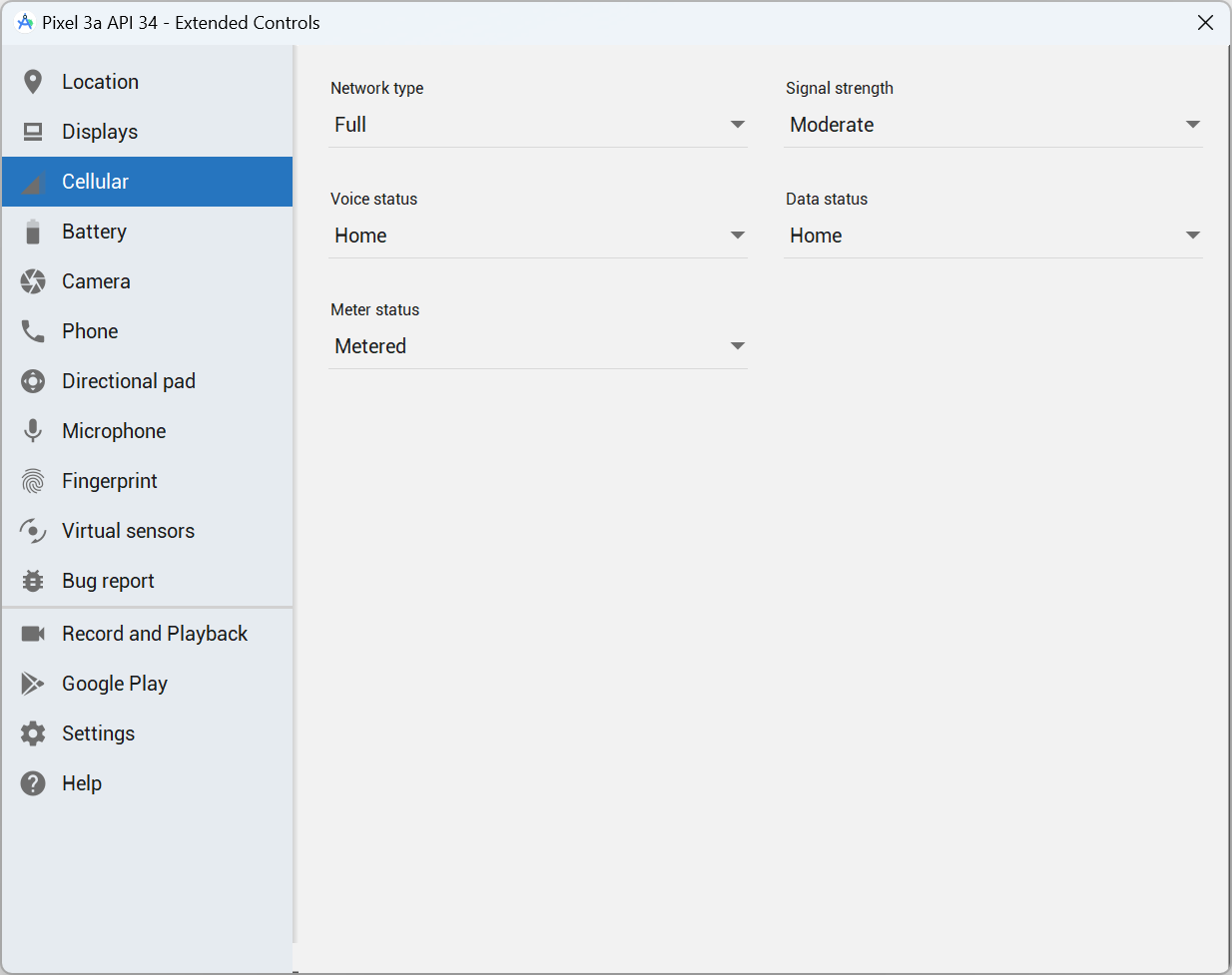Screen dimensions: 1232x975
Task: Click the window title 'Pixel 3a API 34 - Extended Controls'
Action: (x=181, y=22)
